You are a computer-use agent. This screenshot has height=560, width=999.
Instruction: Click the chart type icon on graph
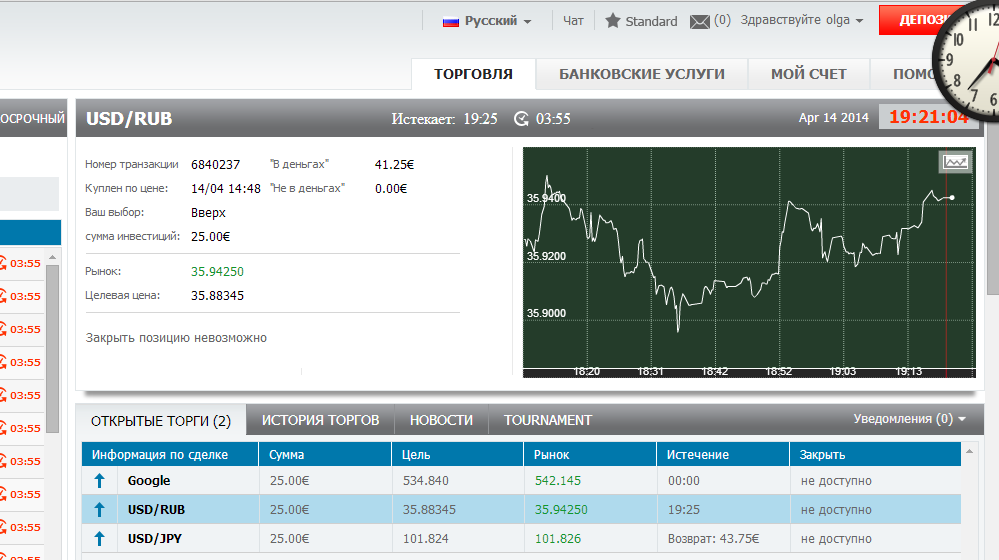[955, 162]
